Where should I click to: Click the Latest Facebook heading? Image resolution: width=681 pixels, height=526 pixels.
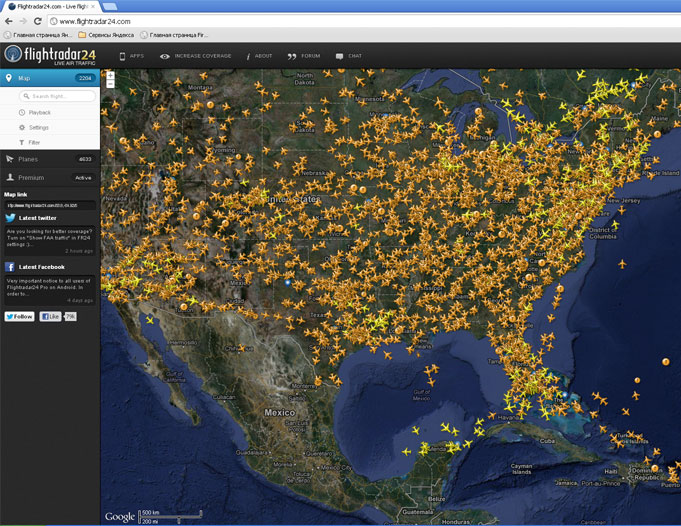(x=42, y=267)
